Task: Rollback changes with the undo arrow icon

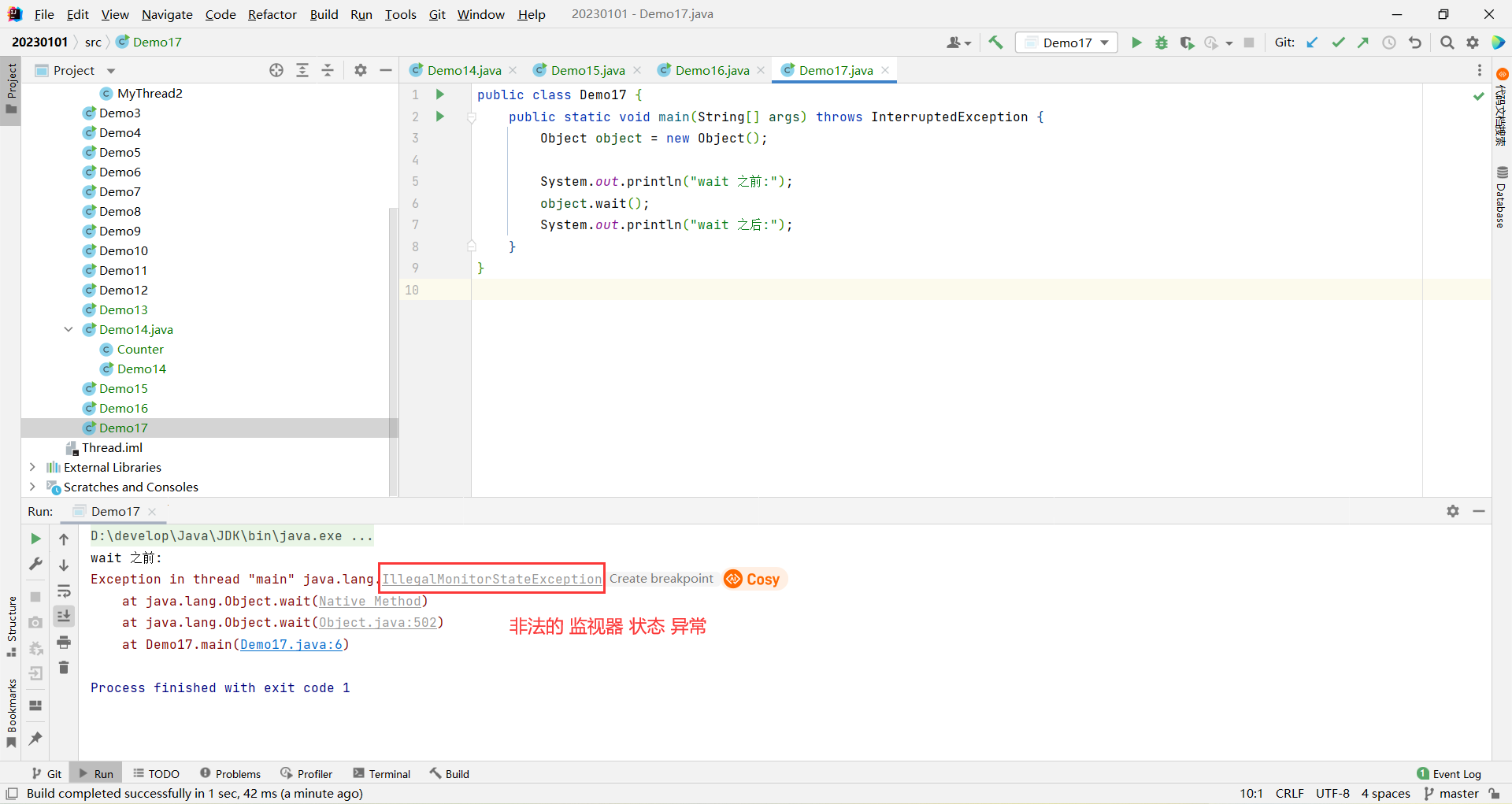Action: coord(1415,43)
